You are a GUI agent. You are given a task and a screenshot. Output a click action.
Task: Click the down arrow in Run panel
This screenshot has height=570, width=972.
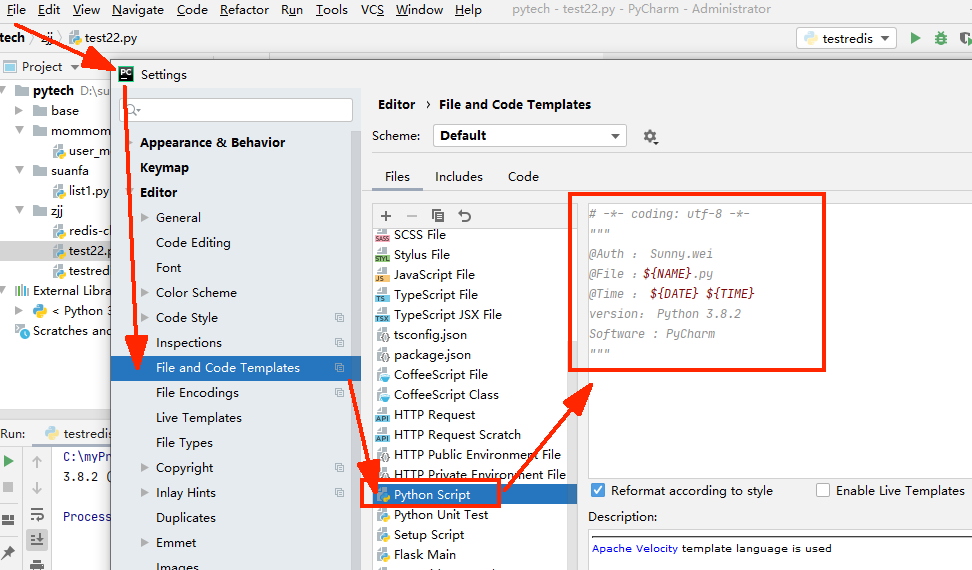pos(37,488)
